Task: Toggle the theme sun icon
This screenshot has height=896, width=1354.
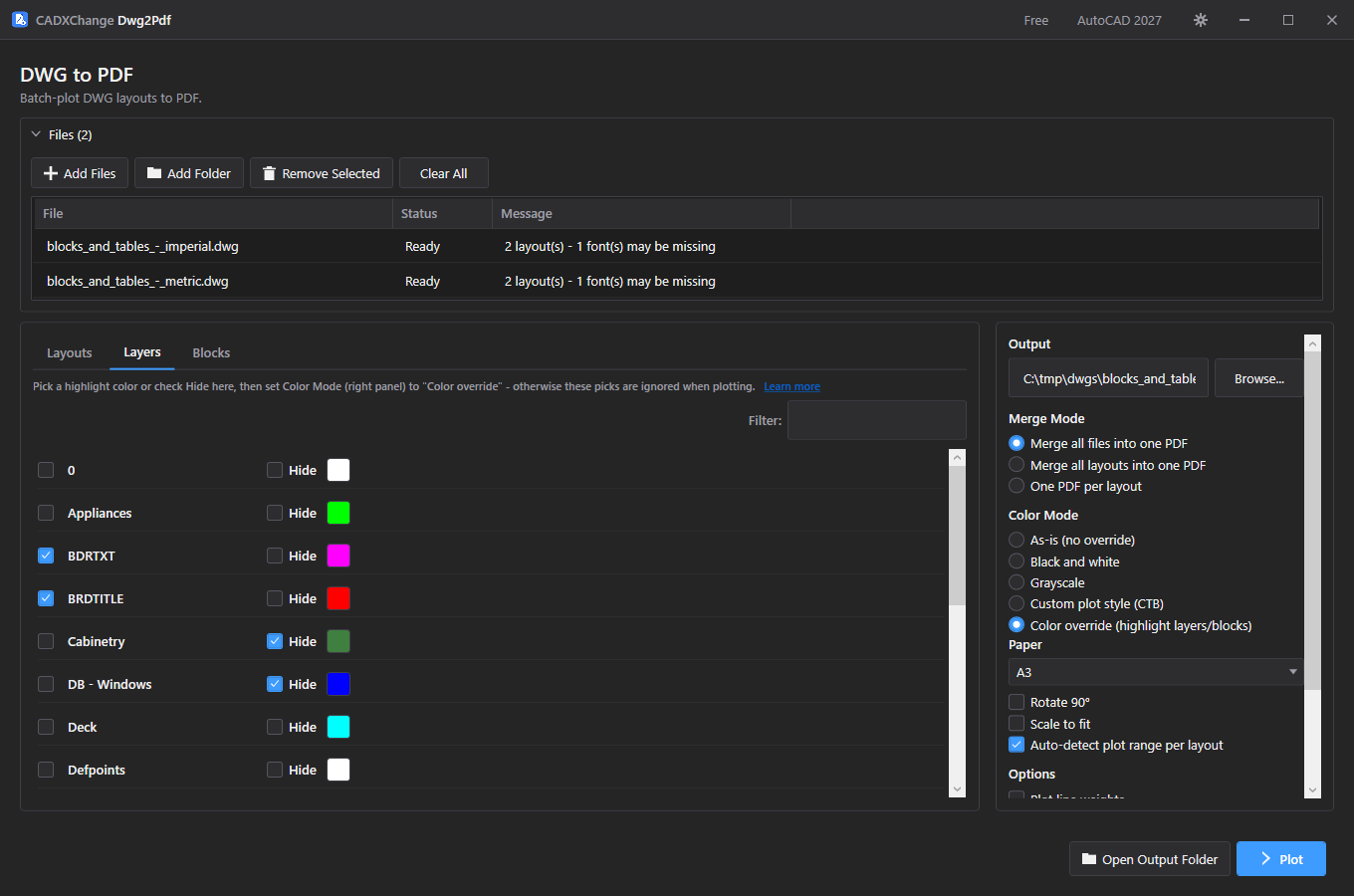Action: [1201, 20]
